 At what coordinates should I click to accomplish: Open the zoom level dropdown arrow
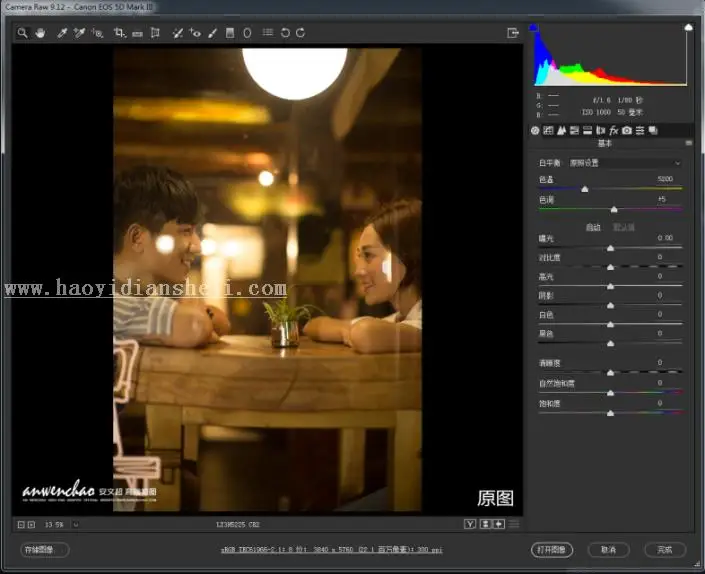click(x=76, y=525)
